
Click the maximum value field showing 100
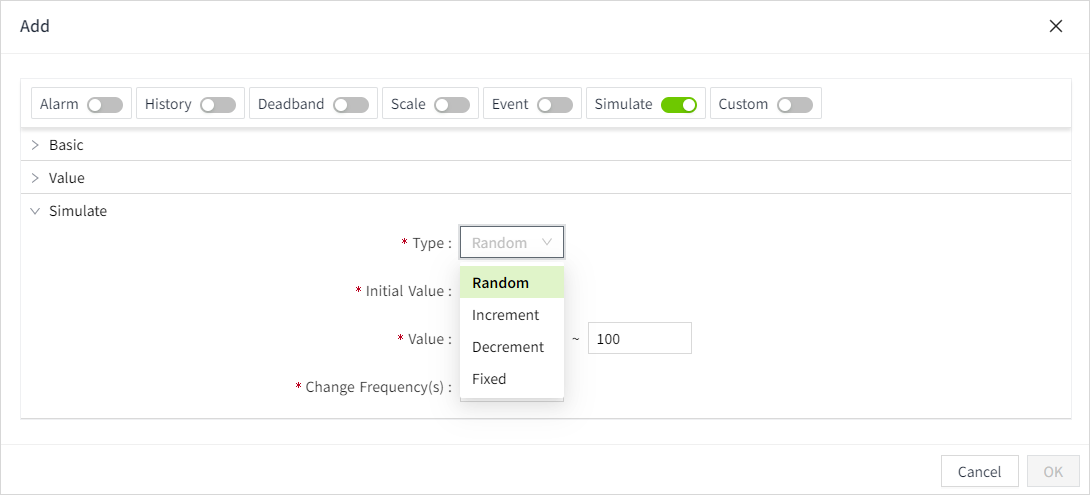639,339
